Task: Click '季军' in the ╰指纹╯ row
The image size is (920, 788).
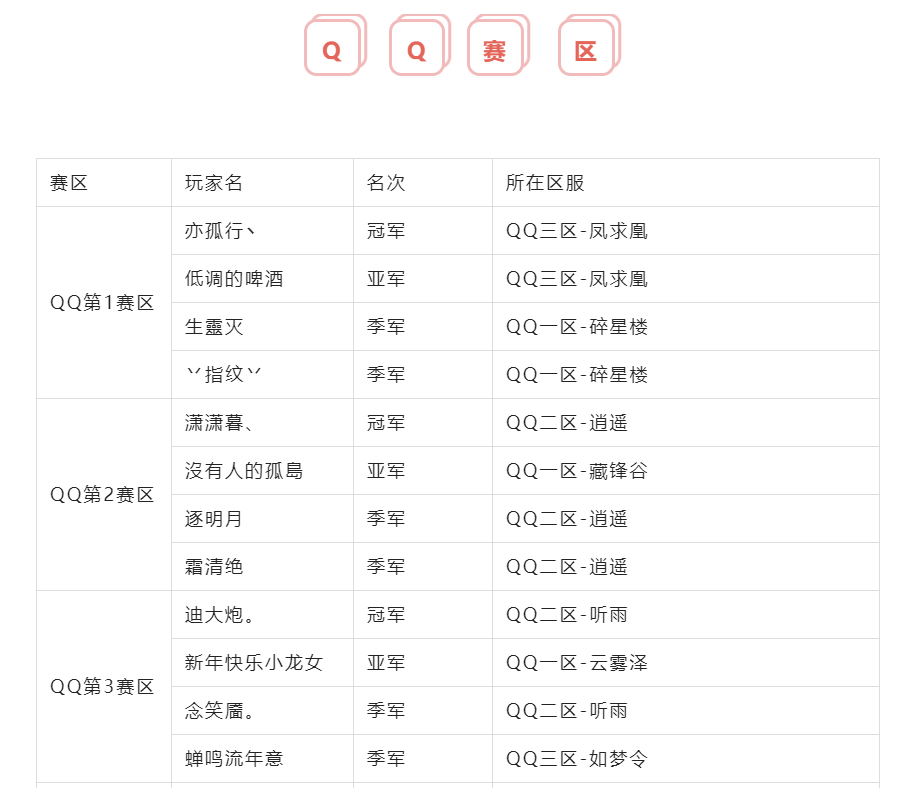Action: tap(385, 374)
